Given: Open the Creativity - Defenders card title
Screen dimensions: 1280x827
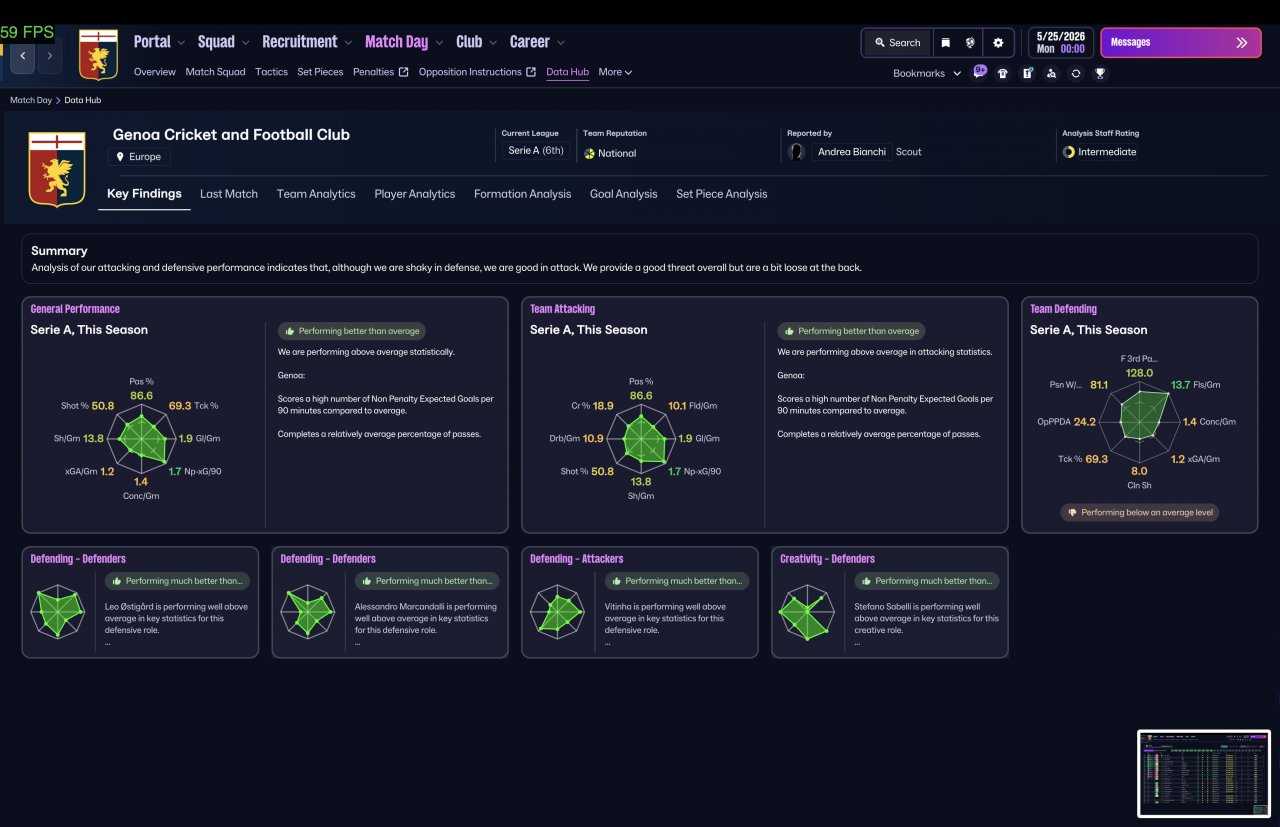Looking at the screenshot, I should (828, 559).
